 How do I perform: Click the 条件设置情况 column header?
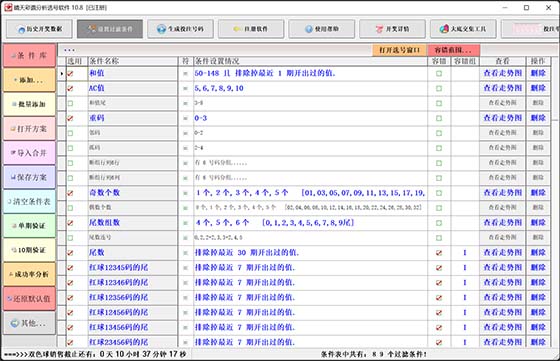[x=310, y=61]
